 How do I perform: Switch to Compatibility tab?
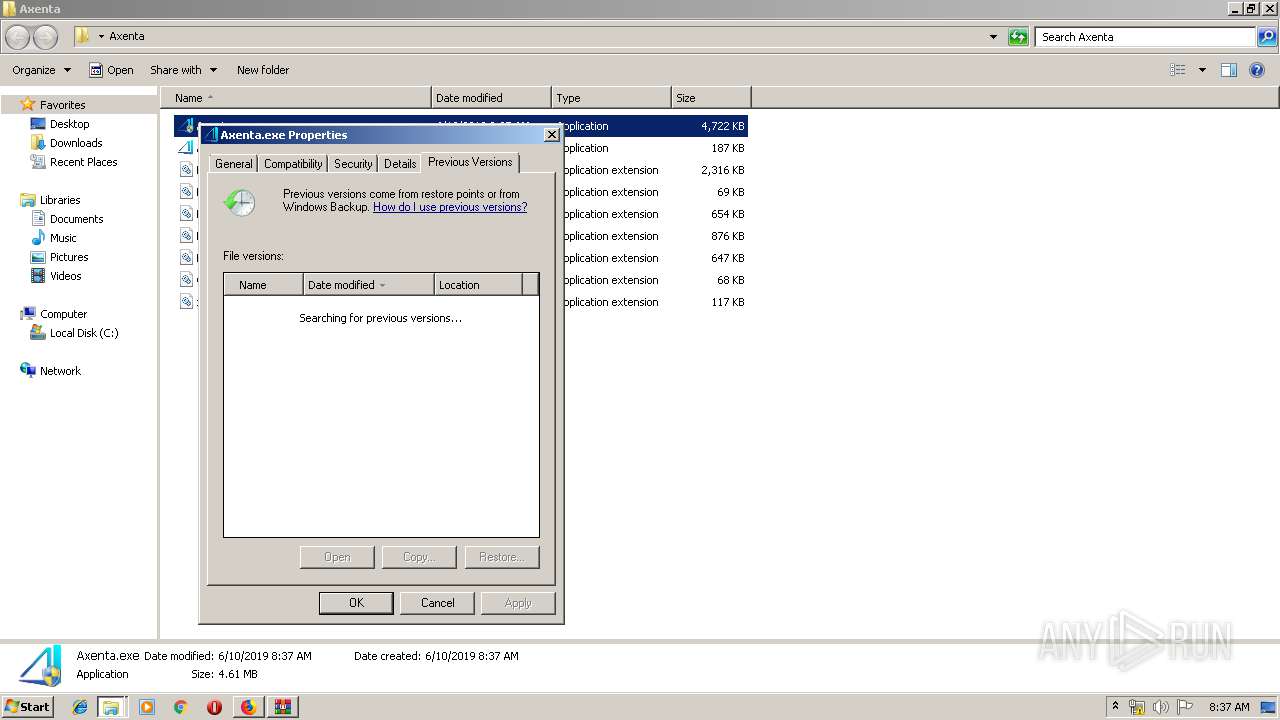pyautogui.click(x=293, y=164)
